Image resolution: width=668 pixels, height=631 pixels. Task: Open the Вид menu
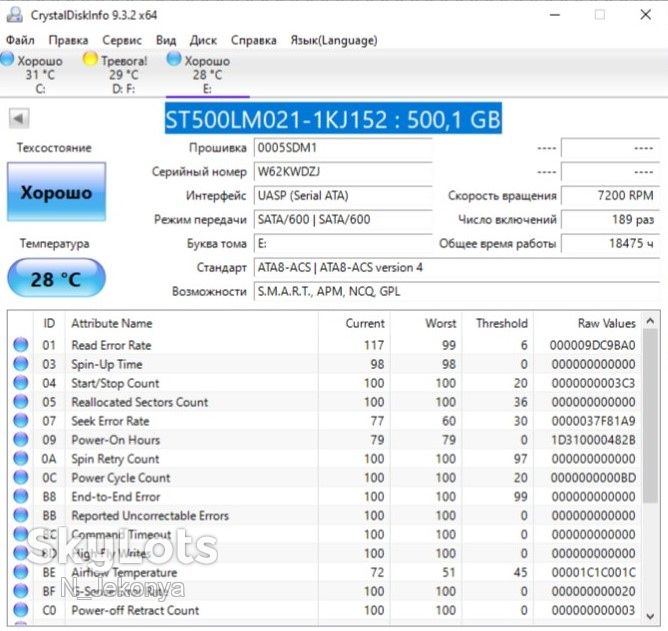coord(166,40)
